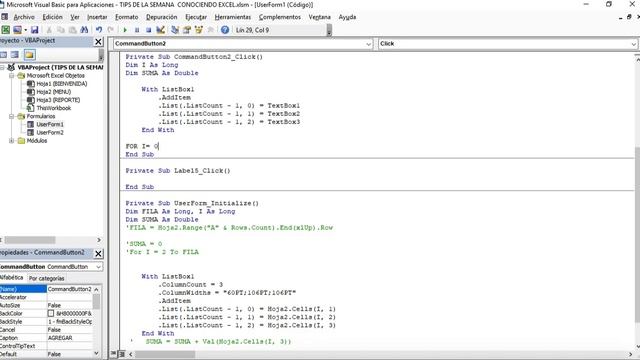Open the Ayuda menu

pyautogui.click(x=347, y=17)
